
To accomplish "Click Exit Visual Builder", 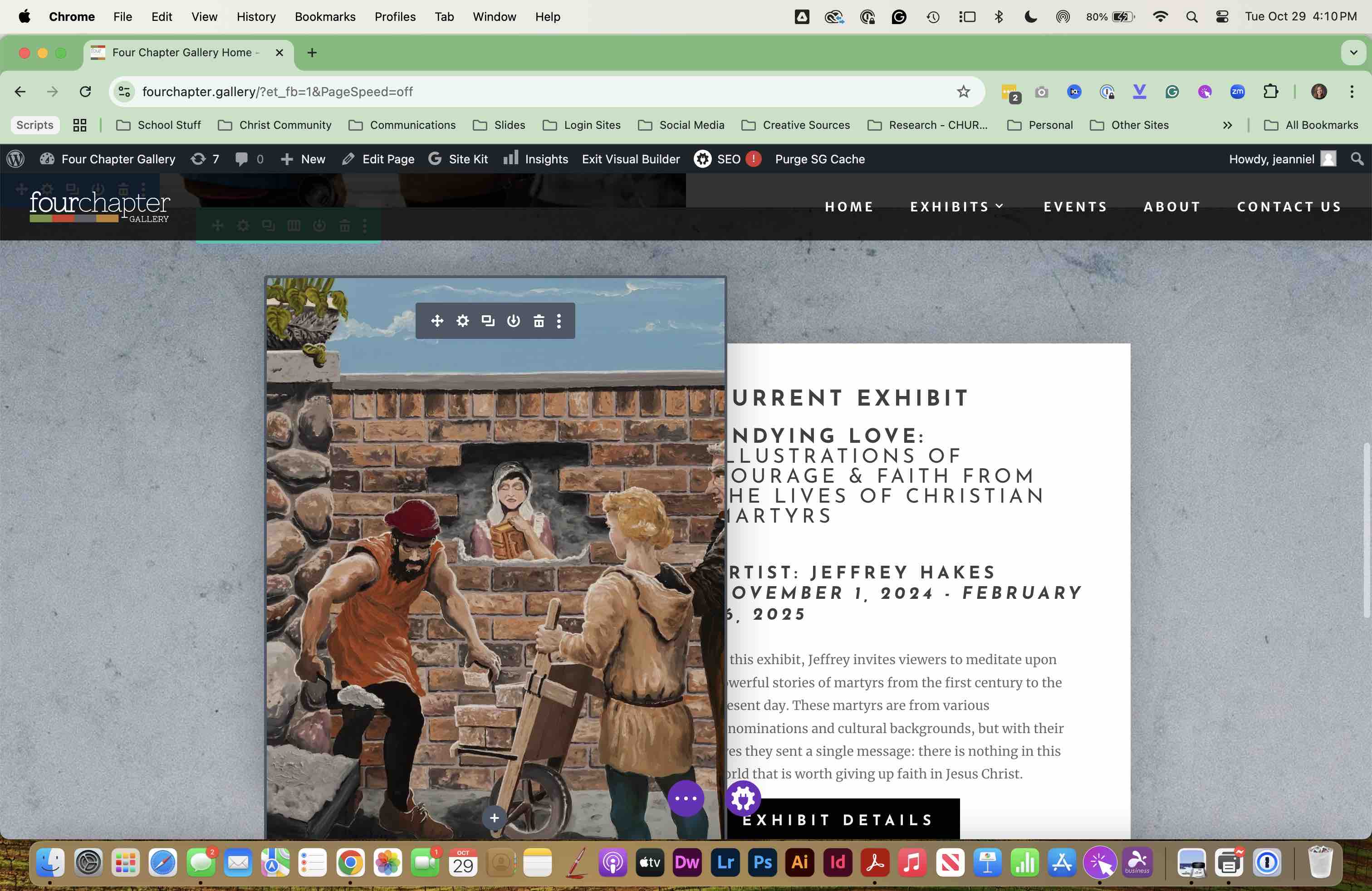I will click(x=631, y=159).
